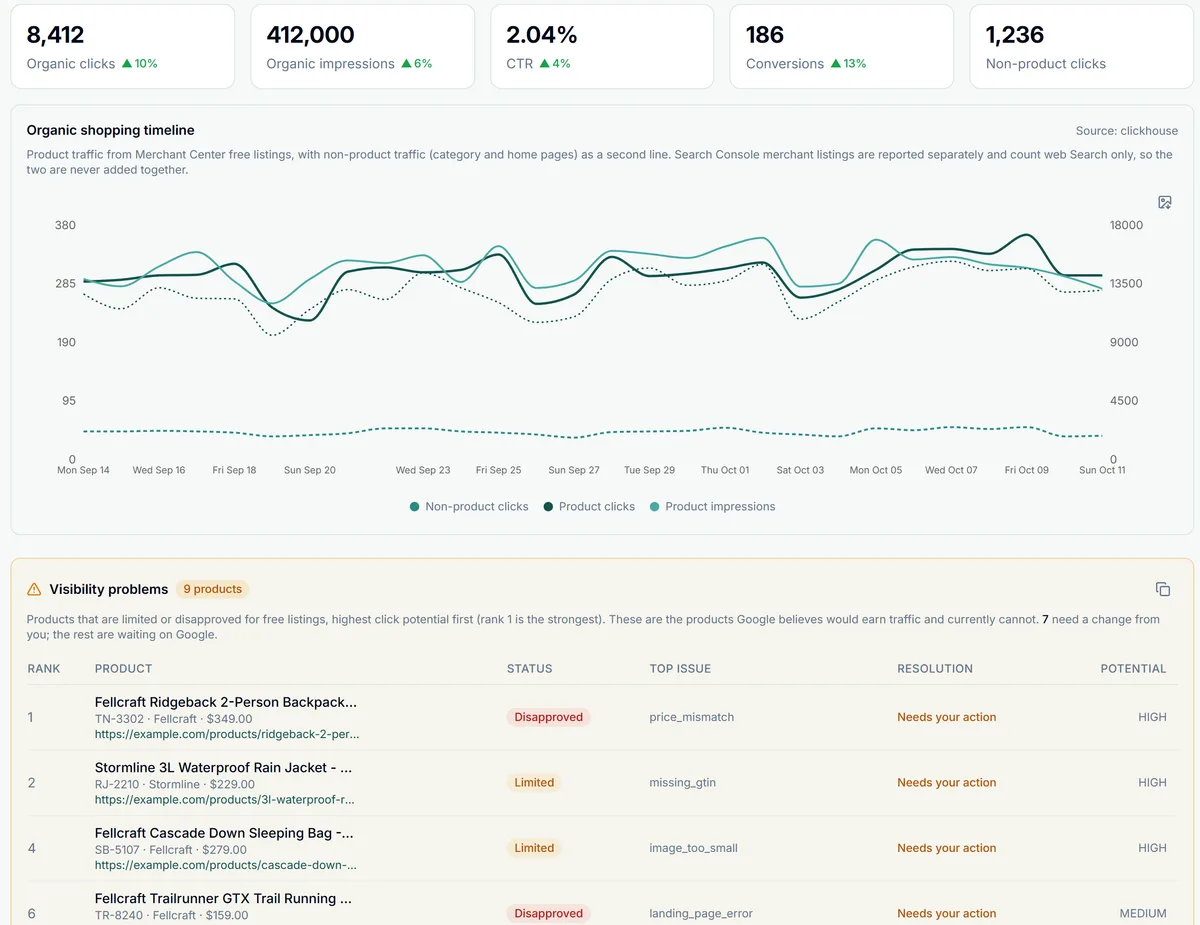Click the HIGH potential in missing_gtin row
The width and height of the screenshot is (1200, 925).
pyautogui.click(x=1152, y=783)
